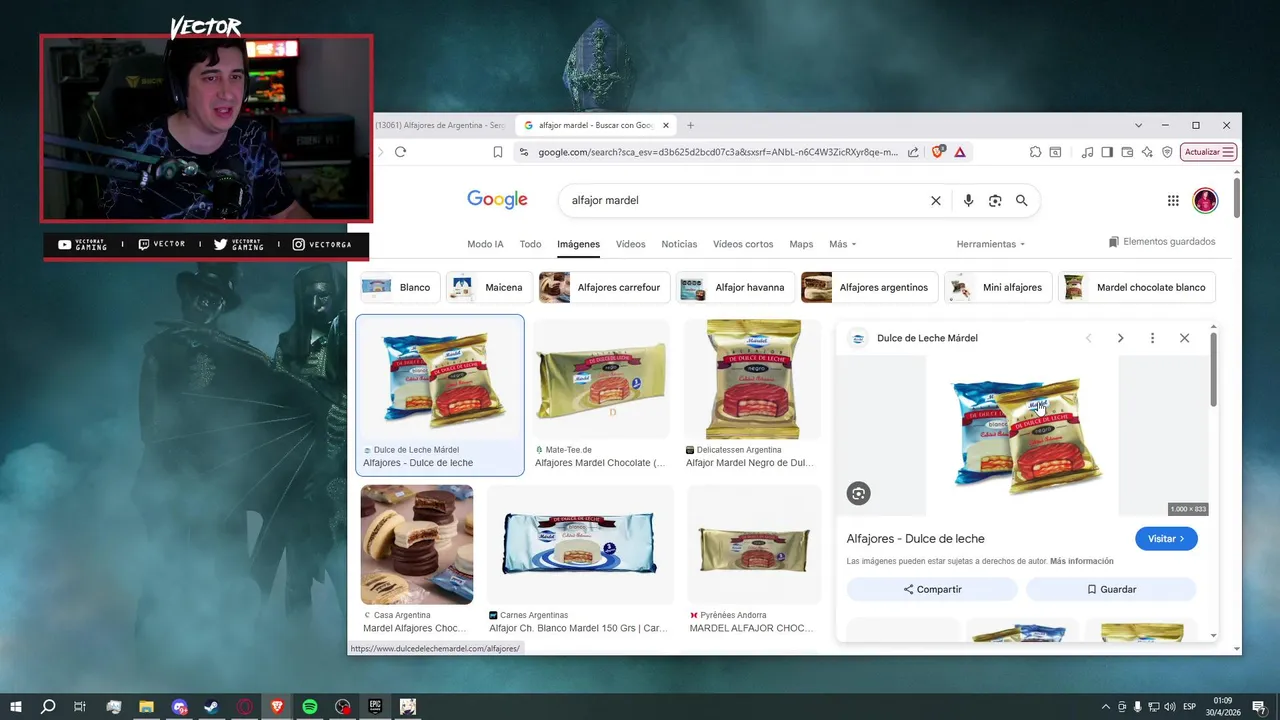Screen dimensions: 1280x720
Task: Bookmark this page icon
Action: pyautogui.click(x=498, y=152)
